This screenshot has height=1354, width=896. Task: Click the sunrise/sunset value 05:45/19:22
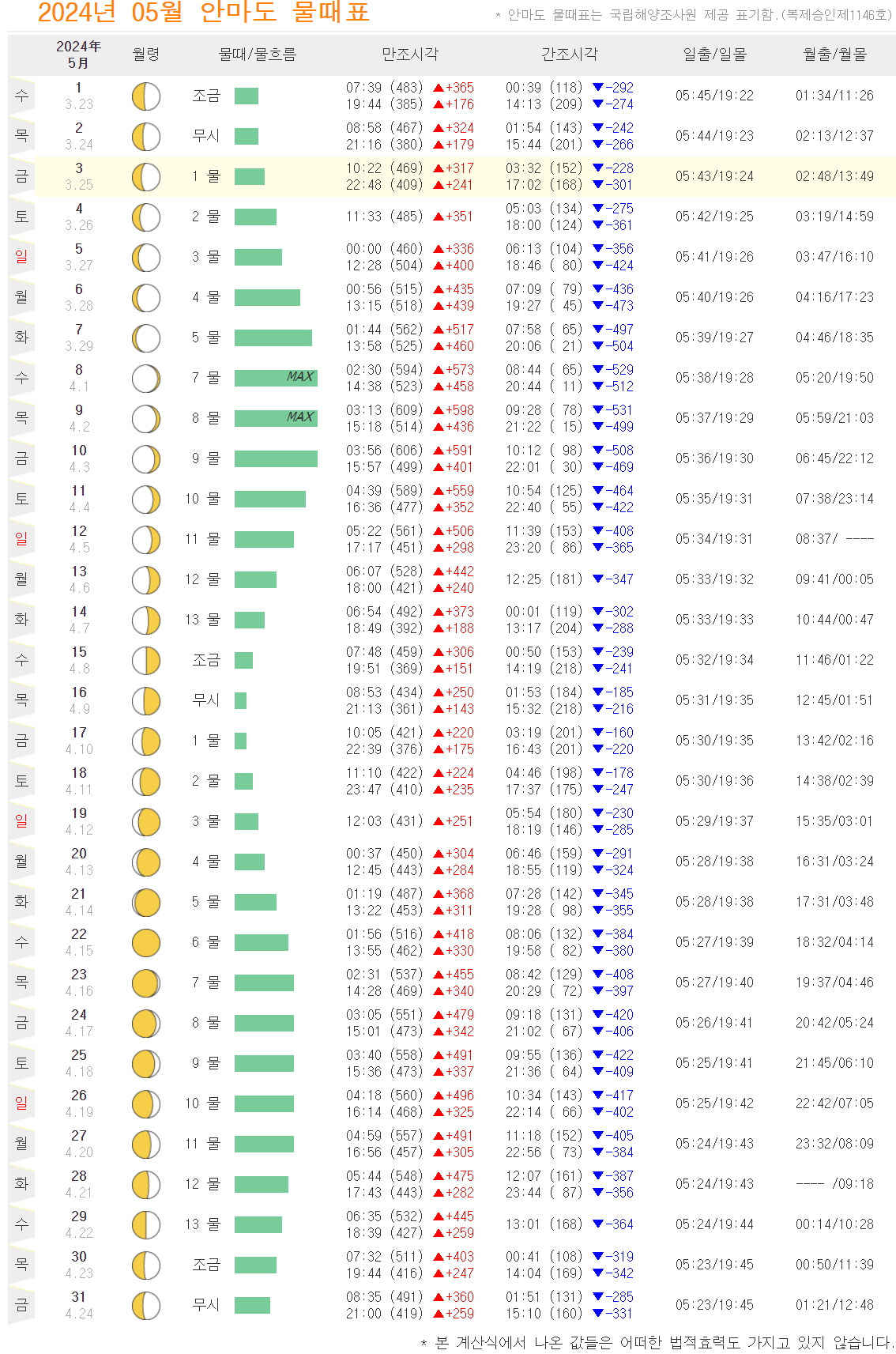point(715,96)
